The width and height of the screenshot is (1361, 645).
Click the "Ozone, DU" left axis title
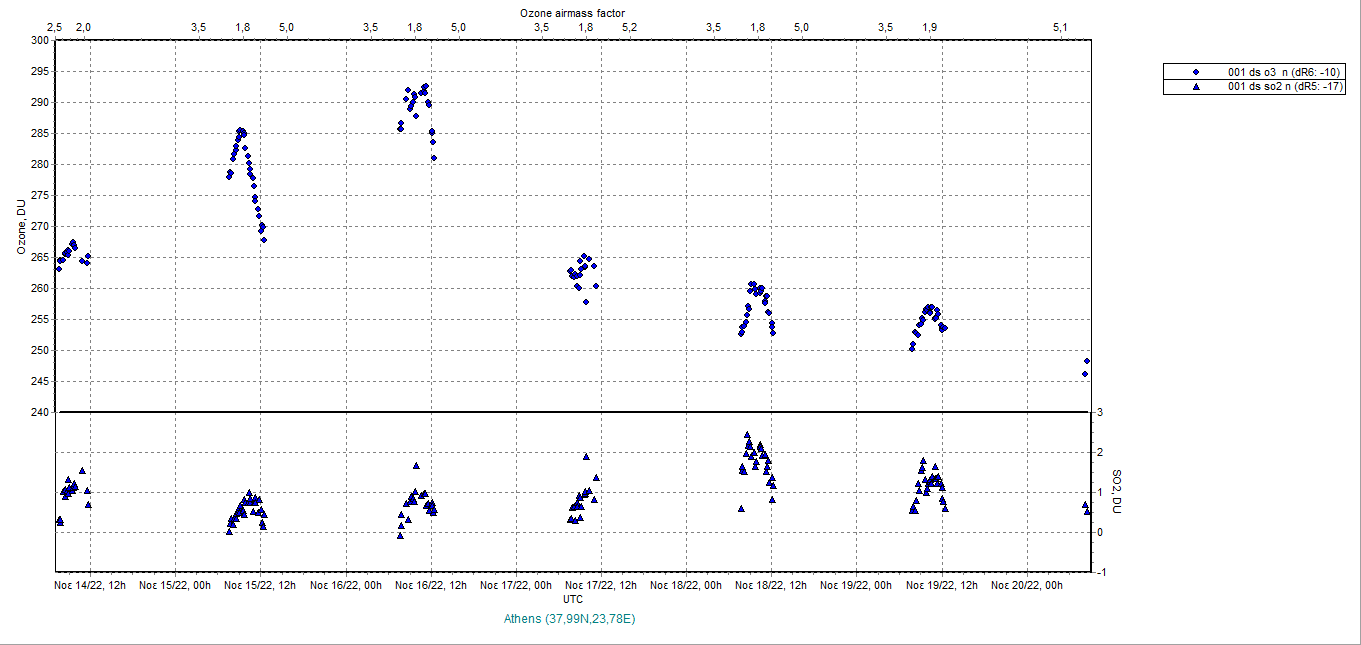click(x=21, y=226)
